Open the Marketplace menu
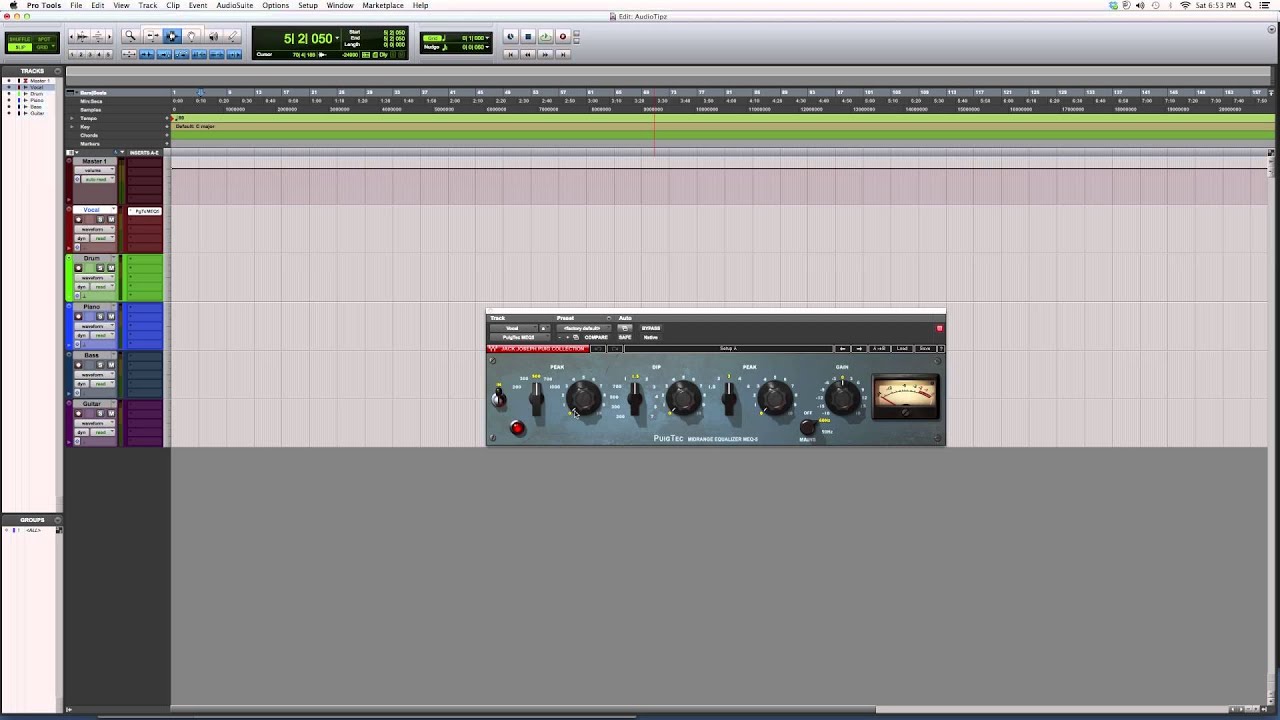This screenshot has width=1280, height=720. tap(383, 5)
